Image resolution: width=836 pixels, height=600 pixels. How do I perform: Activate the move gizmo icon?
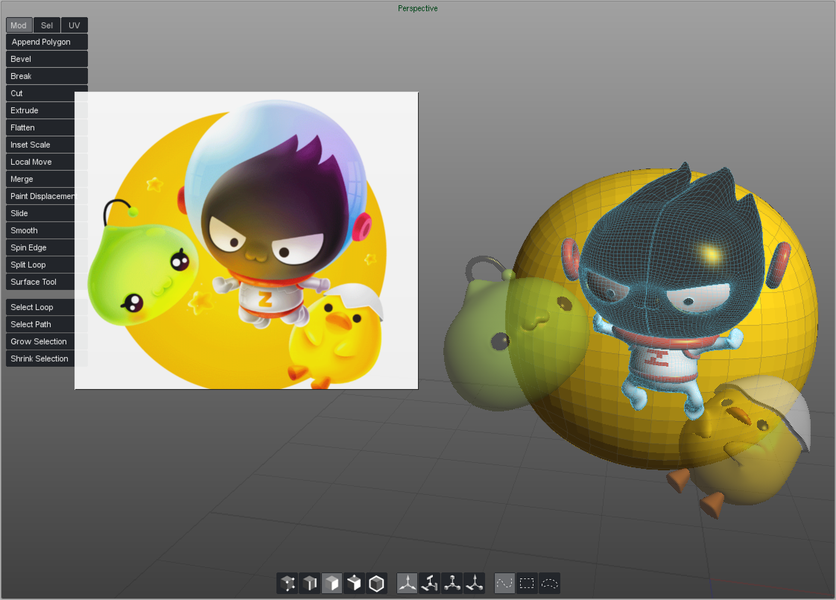pyautogui.click(x=407, y=583)
